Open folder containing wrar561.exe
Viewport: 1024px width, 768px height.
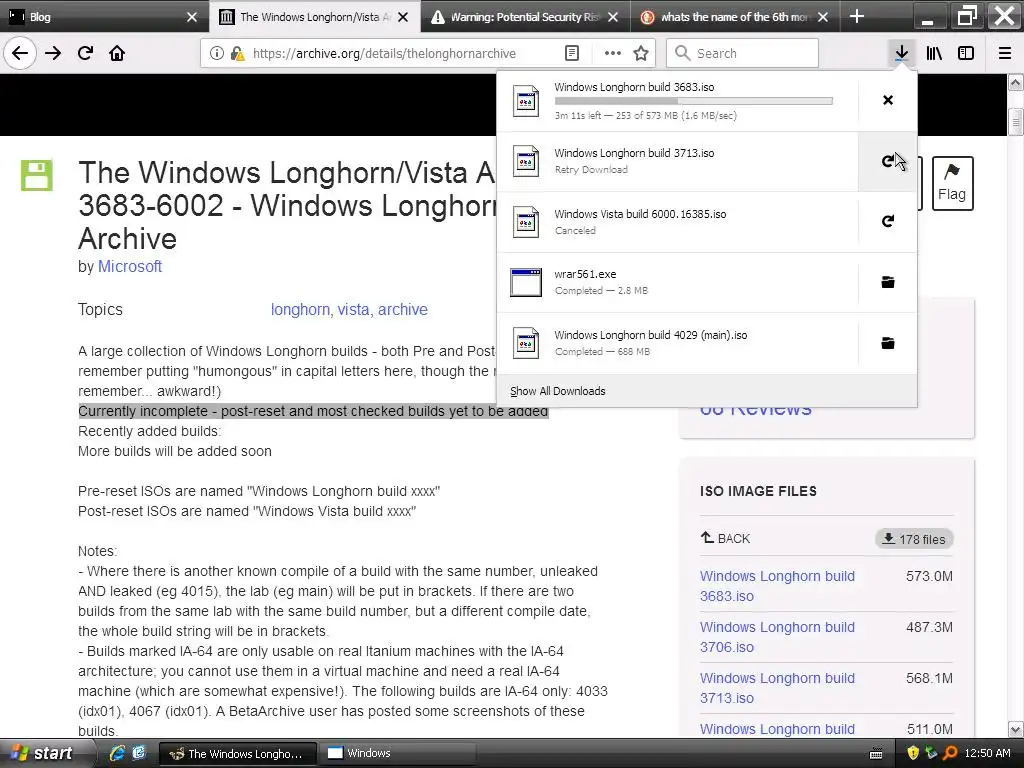coord(888,282)
